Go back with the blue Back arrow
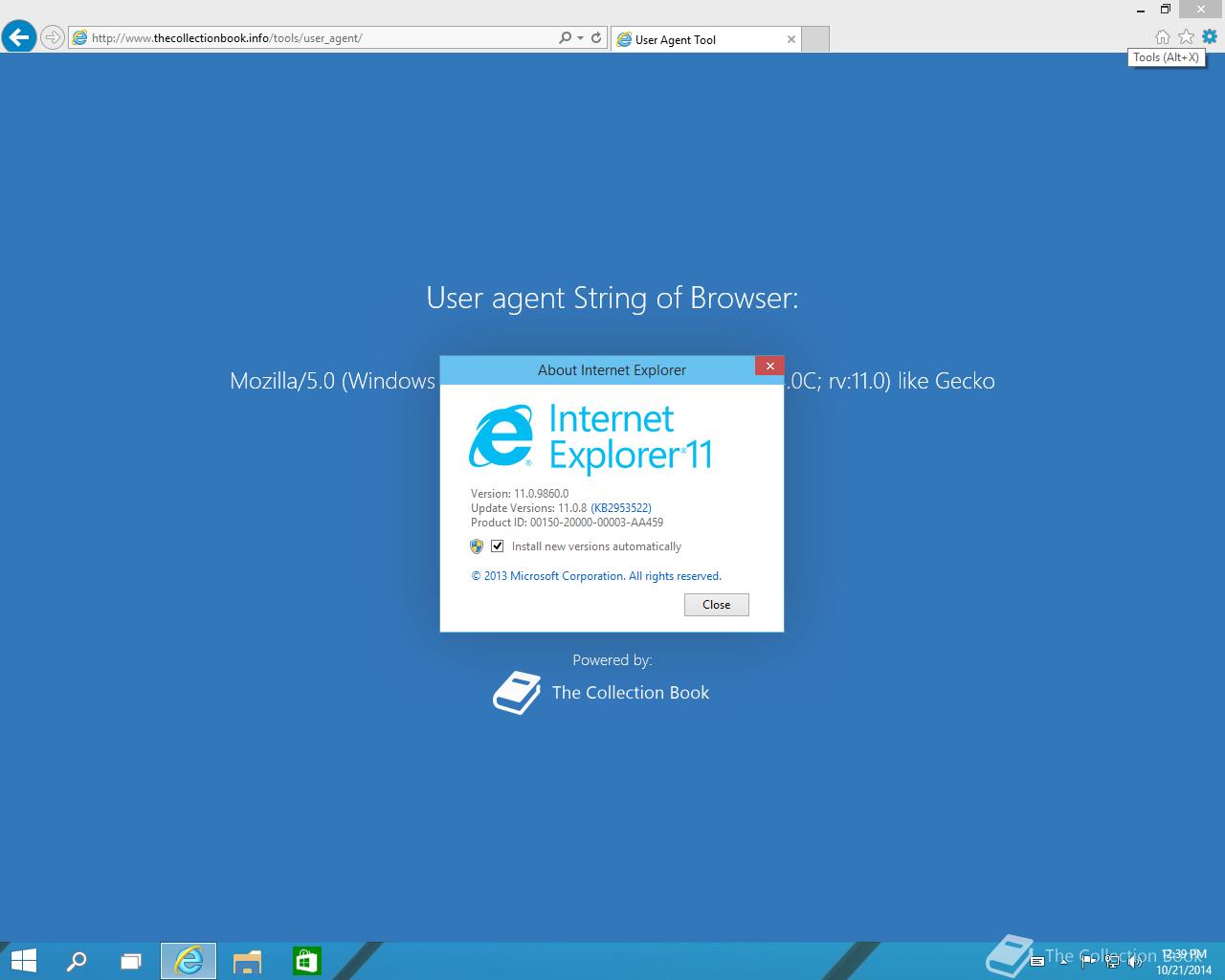 tap(19, 37)
